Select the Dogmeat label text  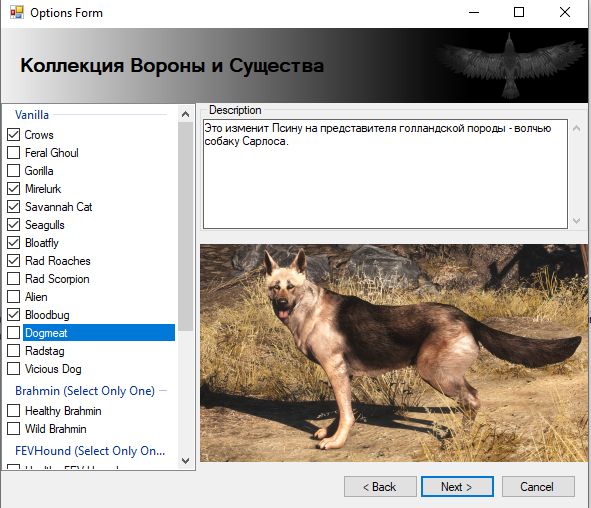46,333
